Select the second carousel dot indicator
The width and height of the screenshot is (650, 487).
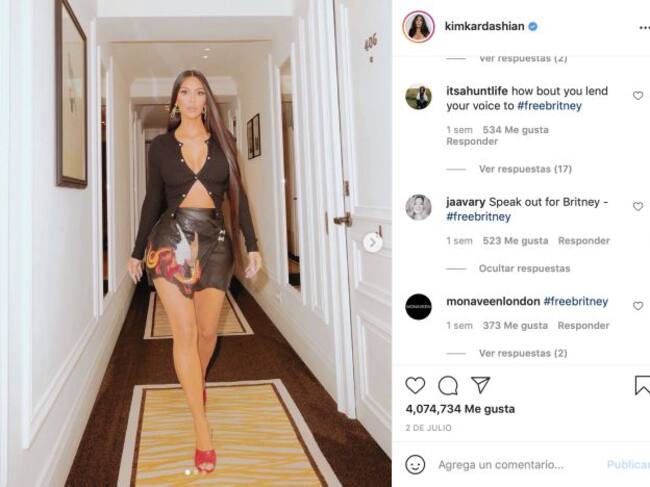tap(195, 472)
